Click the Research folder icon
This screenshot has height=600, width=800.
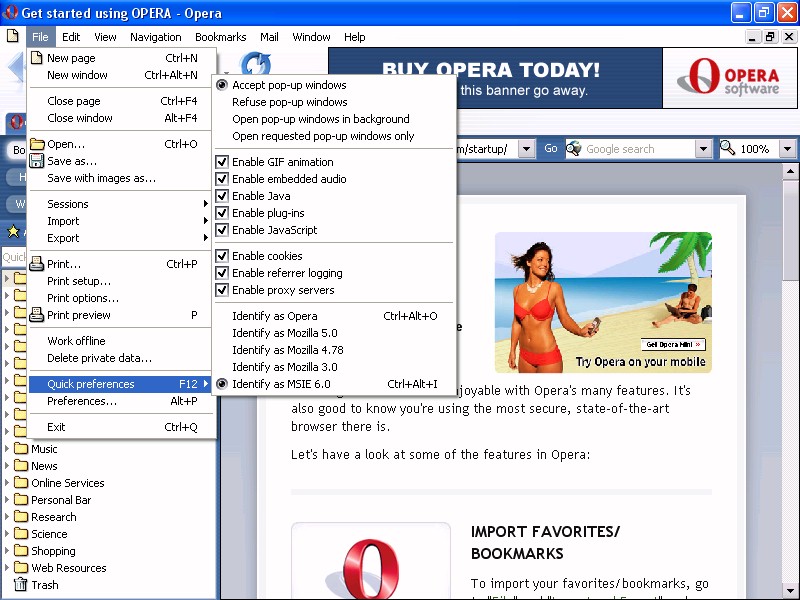(x=21, y=517)
